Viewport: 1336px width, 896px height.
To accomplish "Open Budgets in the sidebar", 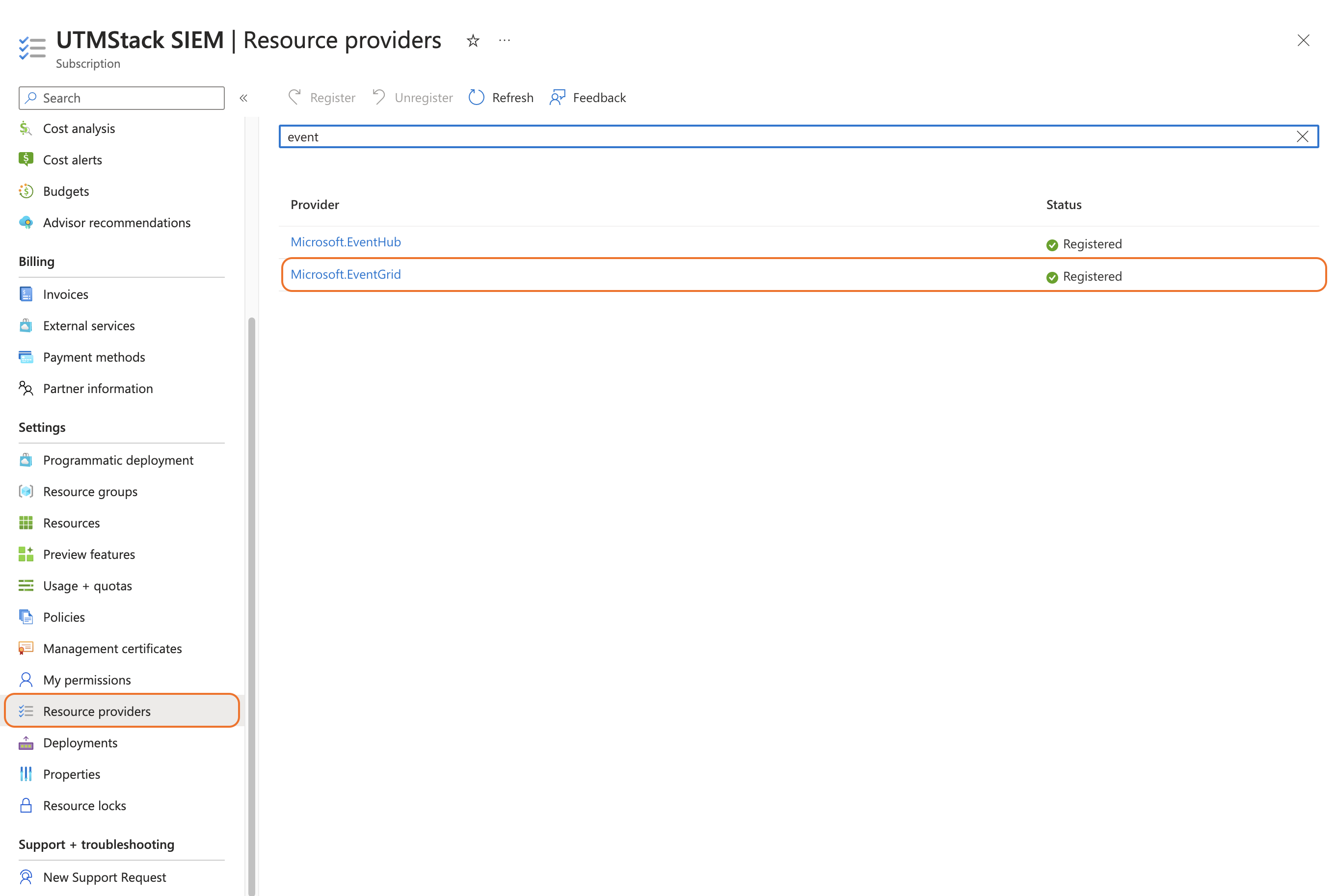I will tap(66, 191).
